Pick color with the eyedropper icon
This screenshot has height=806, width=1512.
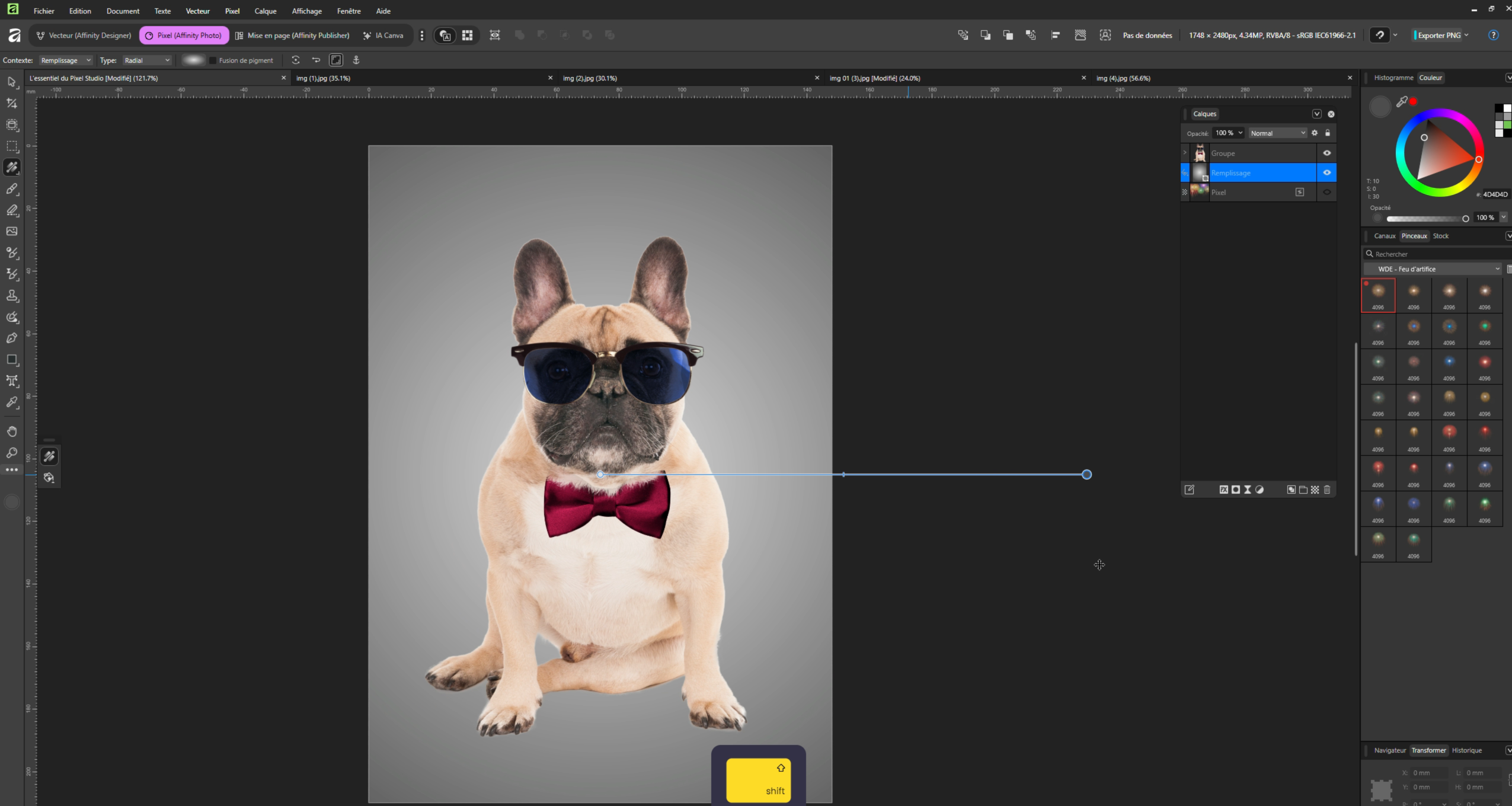click(1401, 103)
